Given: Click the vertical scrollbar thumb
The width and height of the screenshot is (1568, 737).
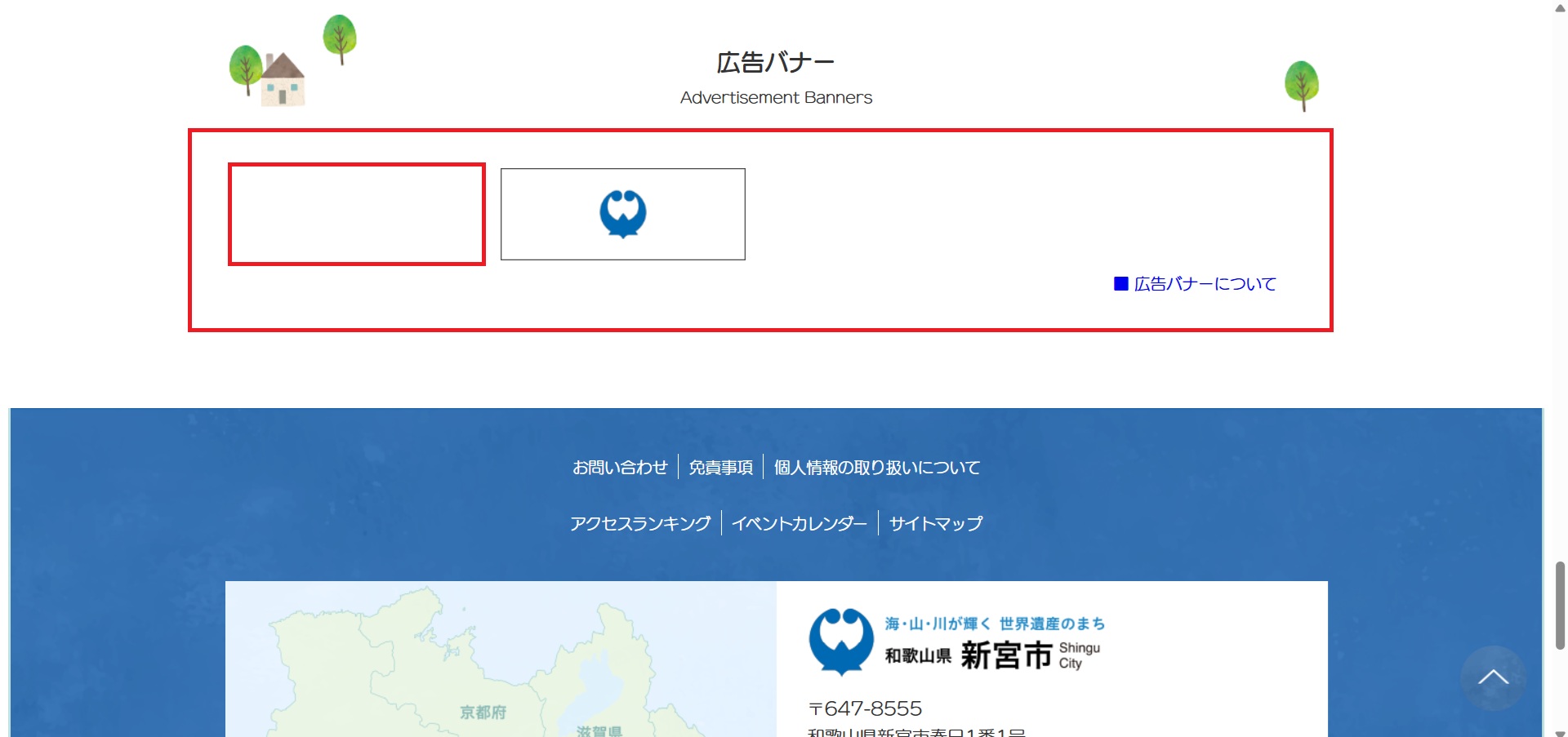Looking at the screenshot, I should (x=1560, y=604).
